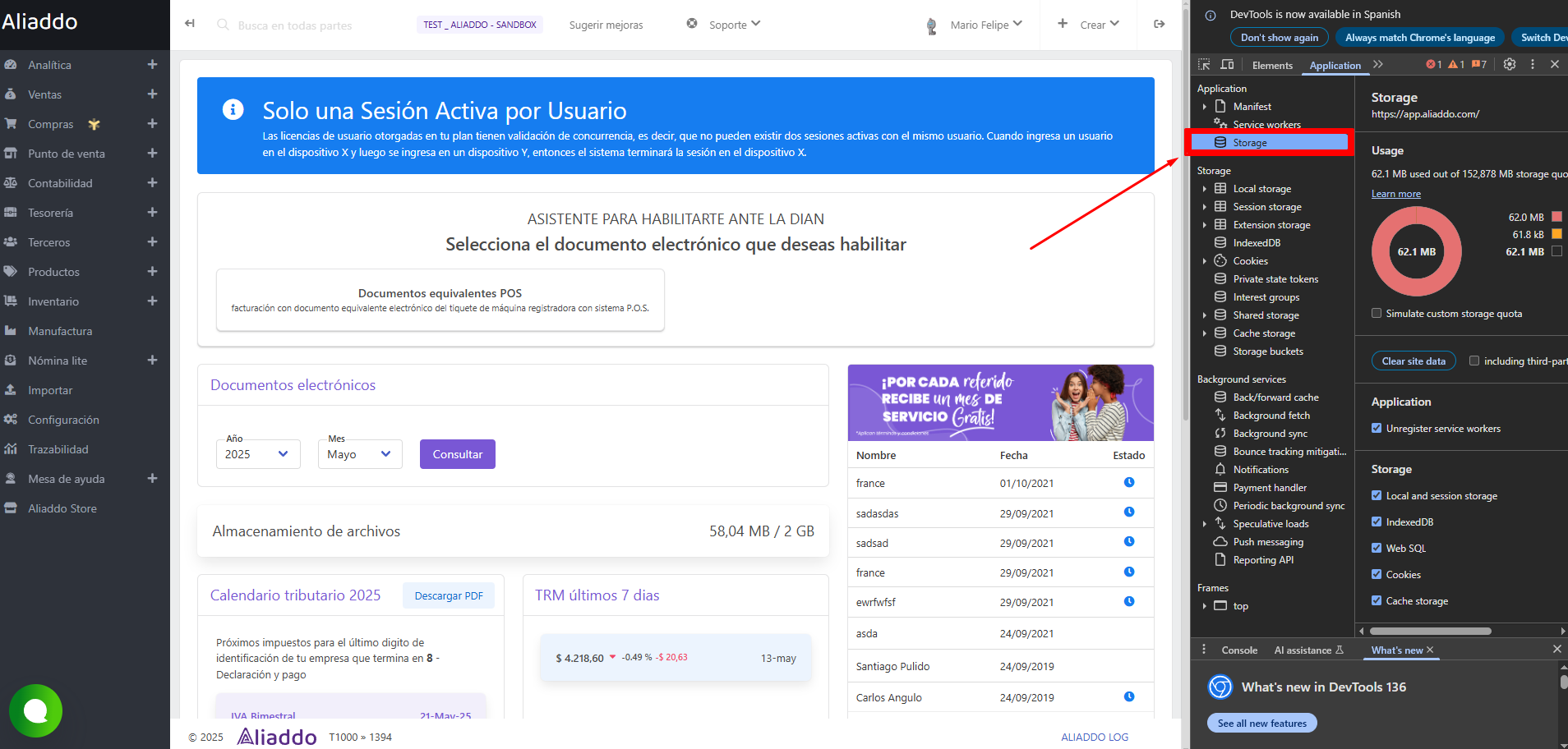Click the Terceros plus icon
This screenshot has height=749, width=1568.
(x=152, y=241)
